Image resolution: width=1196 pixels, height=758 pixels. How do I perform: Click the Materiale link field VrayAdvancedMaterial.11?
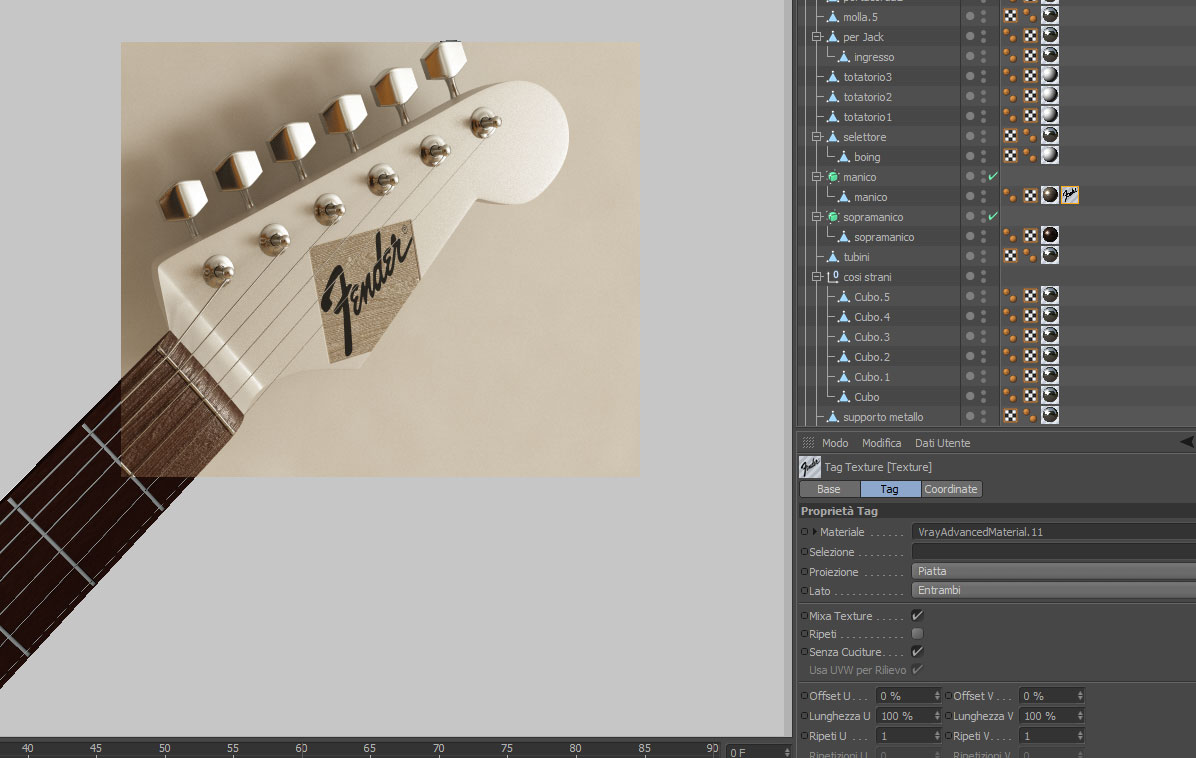(1053, 532)
